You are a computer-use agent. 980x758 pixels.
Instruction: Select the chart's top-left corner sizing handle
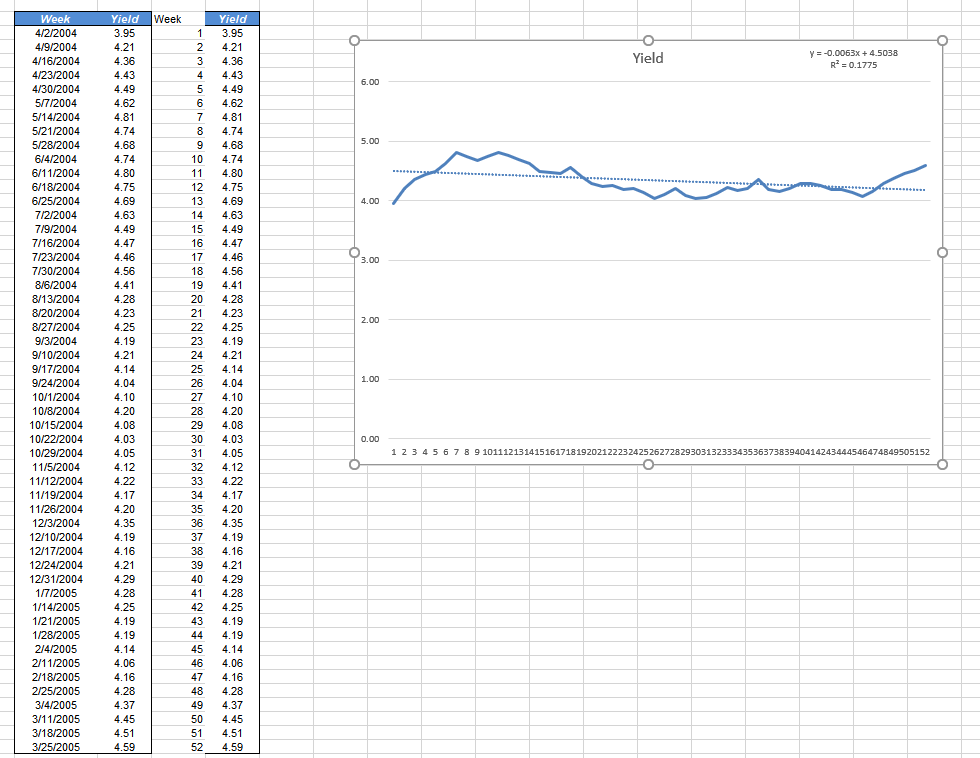click(x=354, y=41)
